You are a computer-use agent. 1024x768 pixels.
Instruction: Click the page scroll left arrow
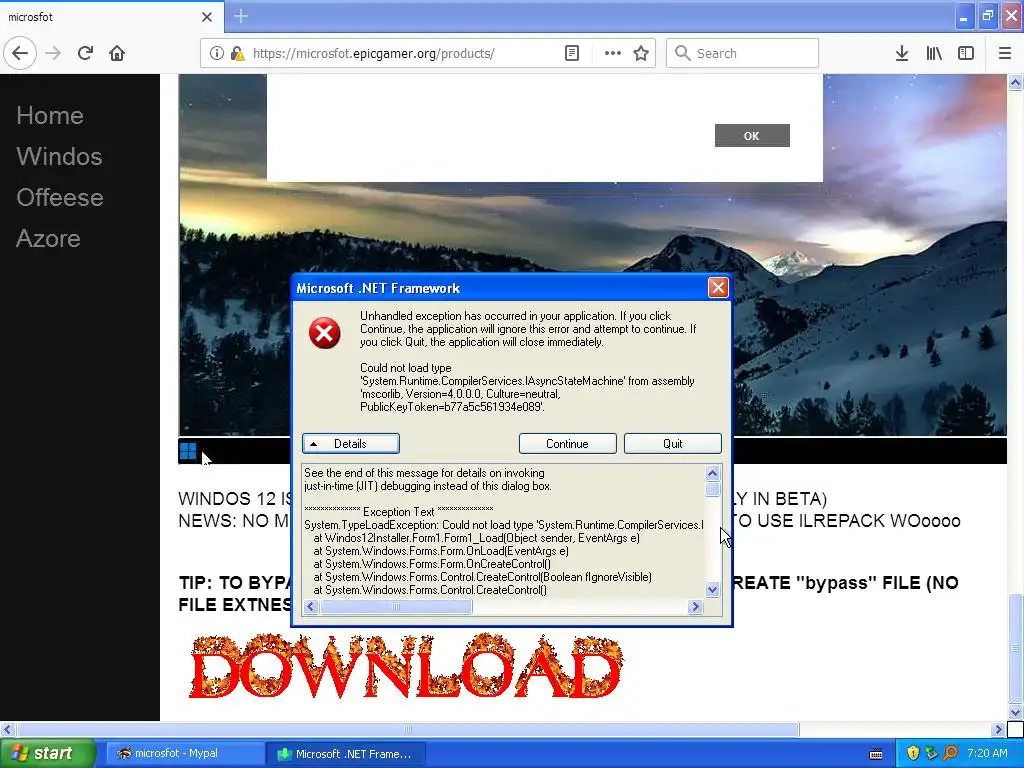click(7, 729)
